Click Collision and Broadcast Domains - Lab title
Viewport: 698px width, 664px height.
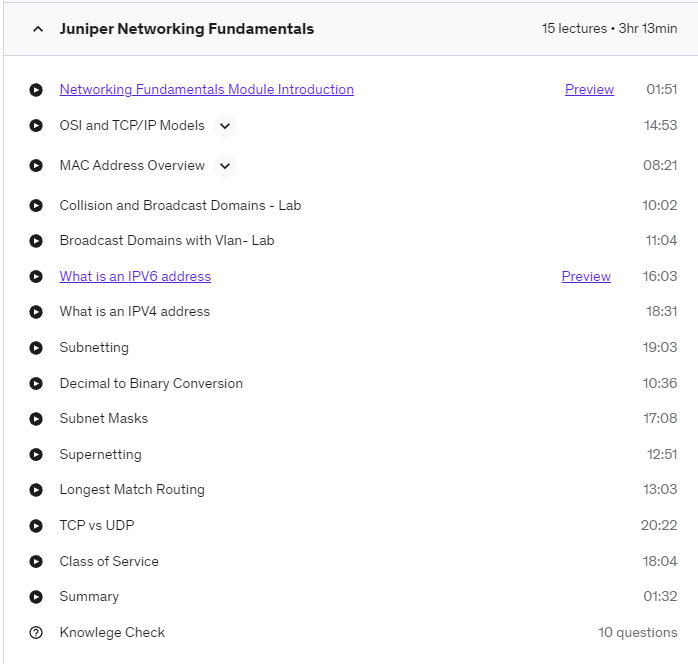click(180, 205)
